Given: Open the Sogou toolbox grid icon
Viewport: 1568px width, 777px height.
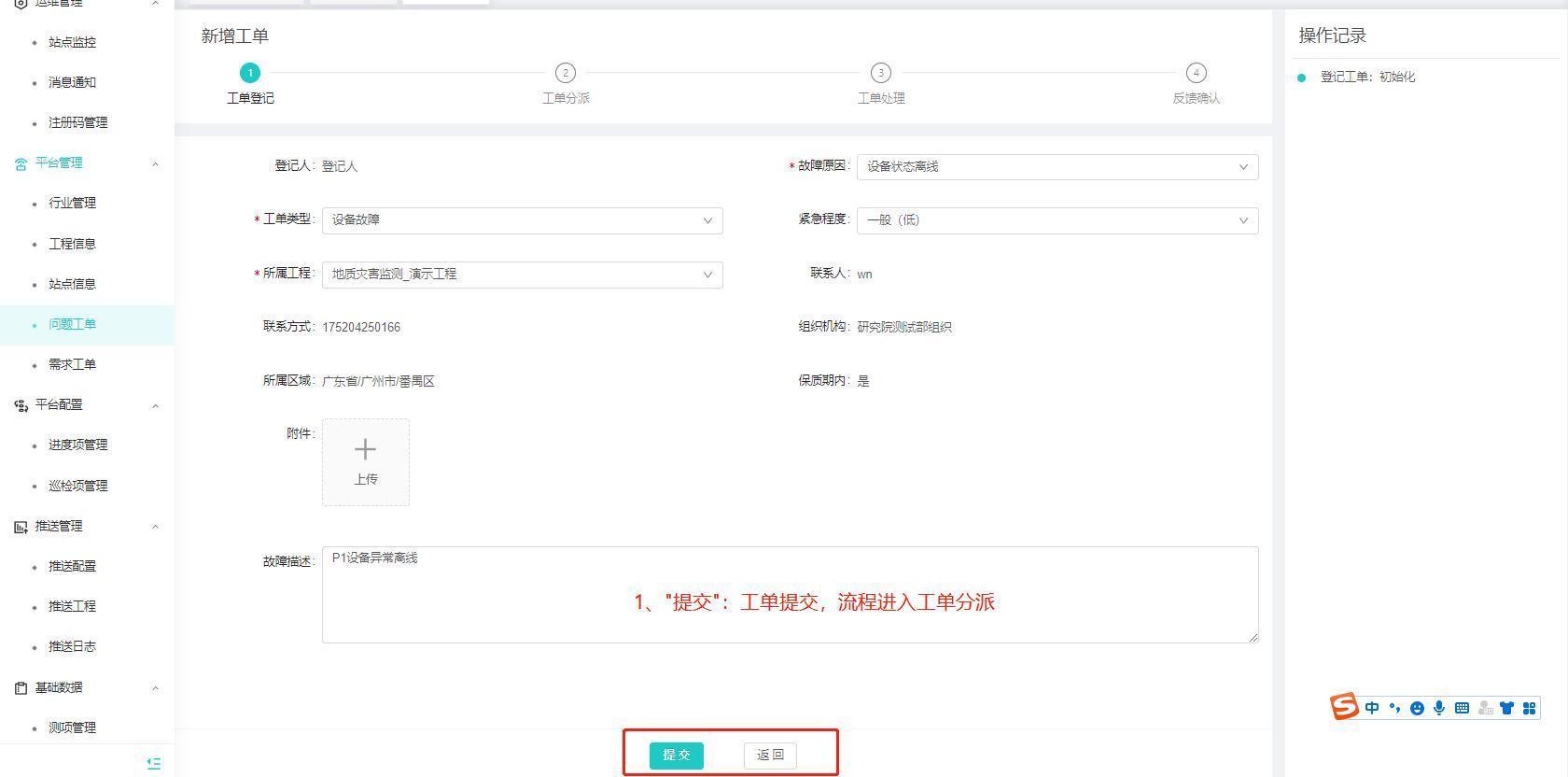Looking at the screenshot, I should [1529, 709].
